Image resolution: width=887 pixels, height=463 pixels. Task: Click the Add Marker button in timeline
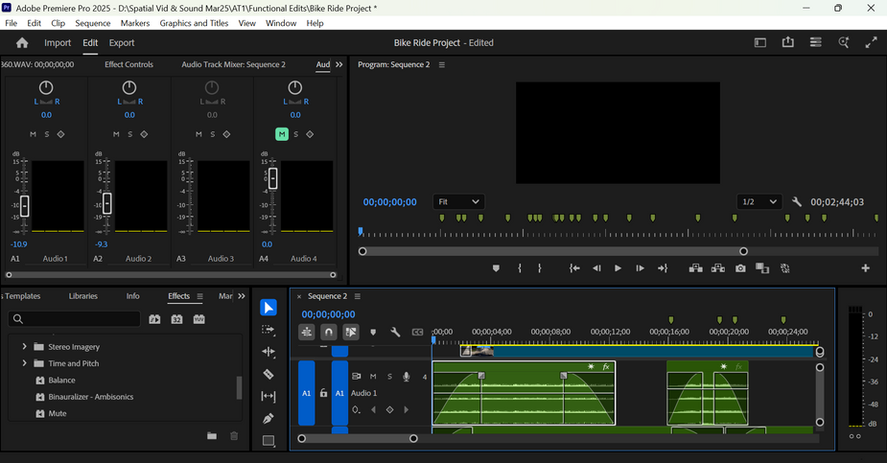pyautogui.click(x=373, y=332)
